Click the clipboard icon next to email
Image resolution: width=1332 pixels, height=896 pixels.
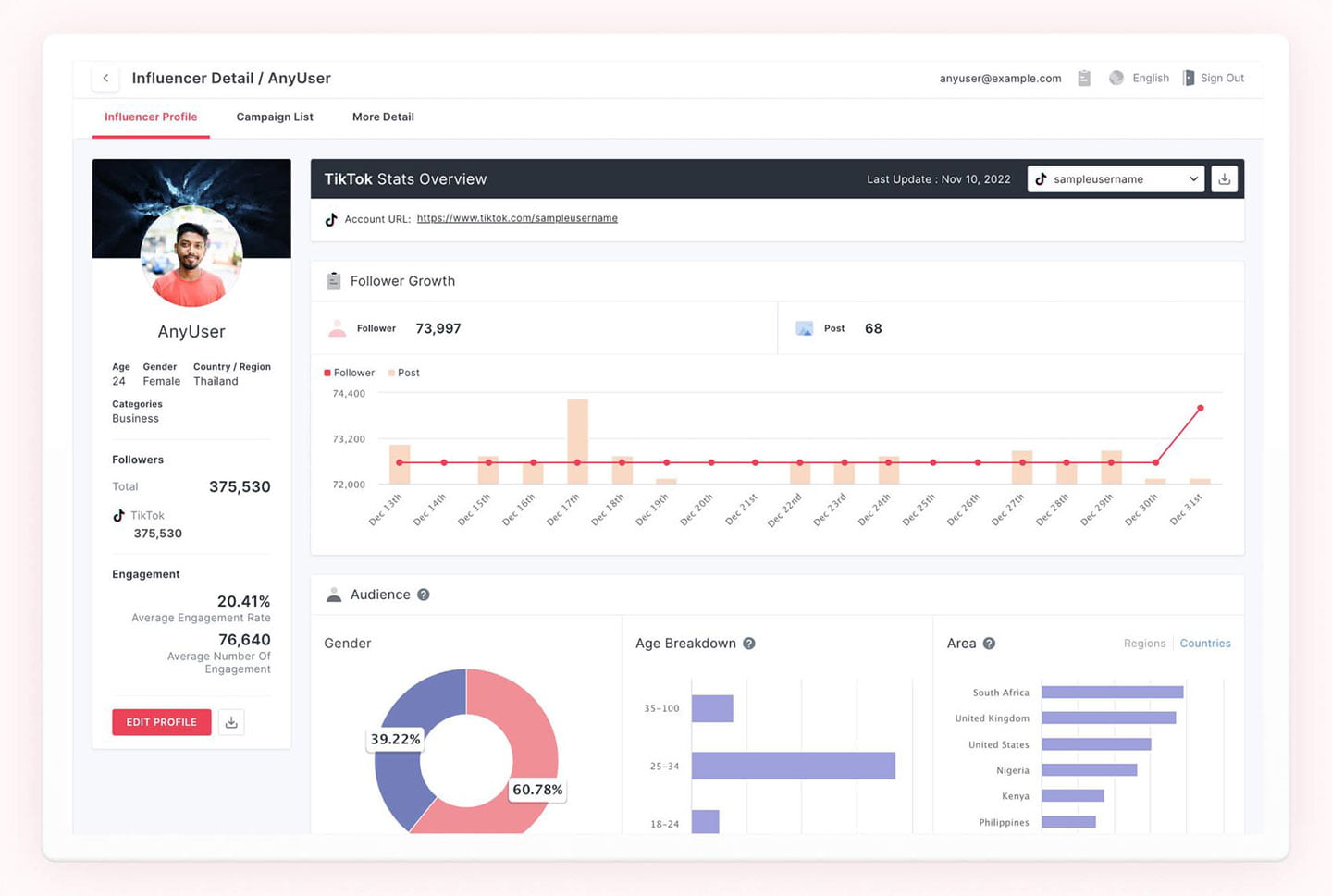pos(1084,79)
